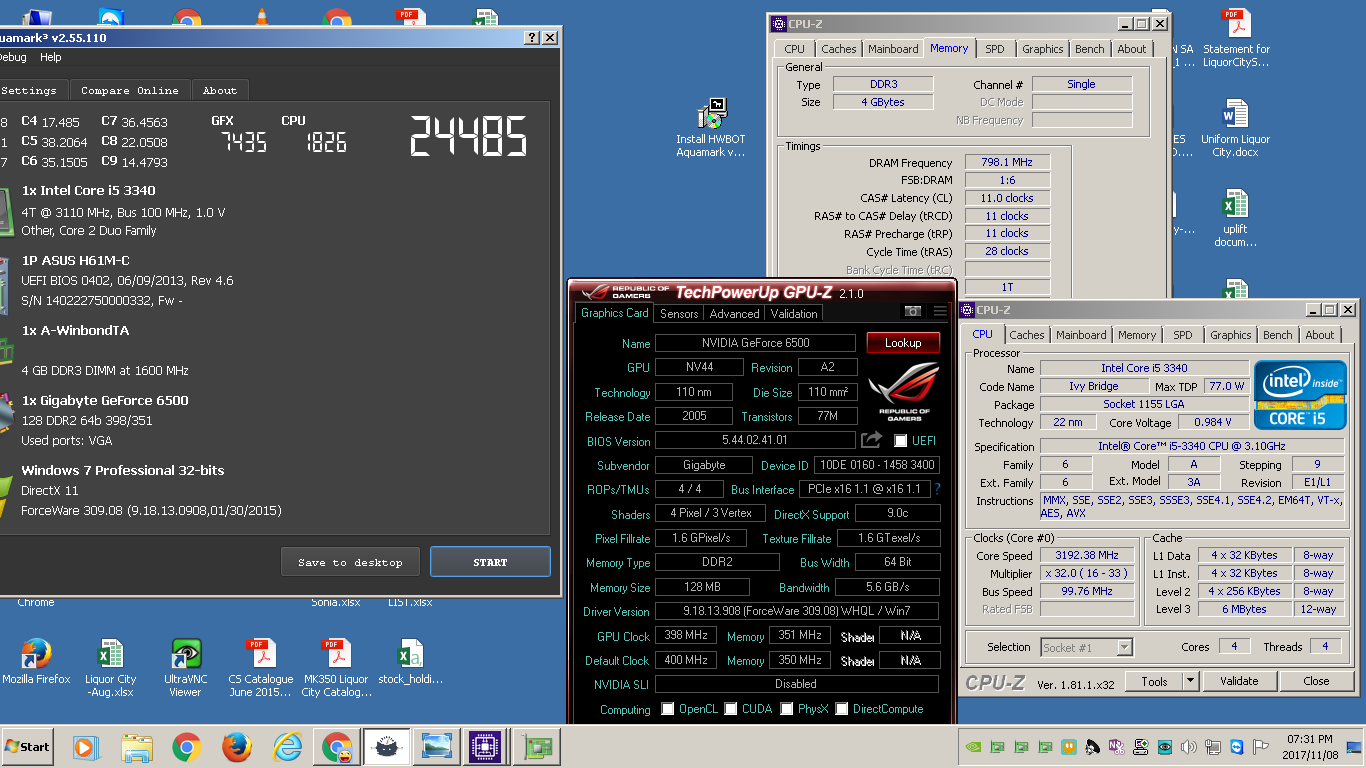Switch to GPU-Z green card taskbar icon
The width and height of the screenshot is (1366, 768).
537,747
